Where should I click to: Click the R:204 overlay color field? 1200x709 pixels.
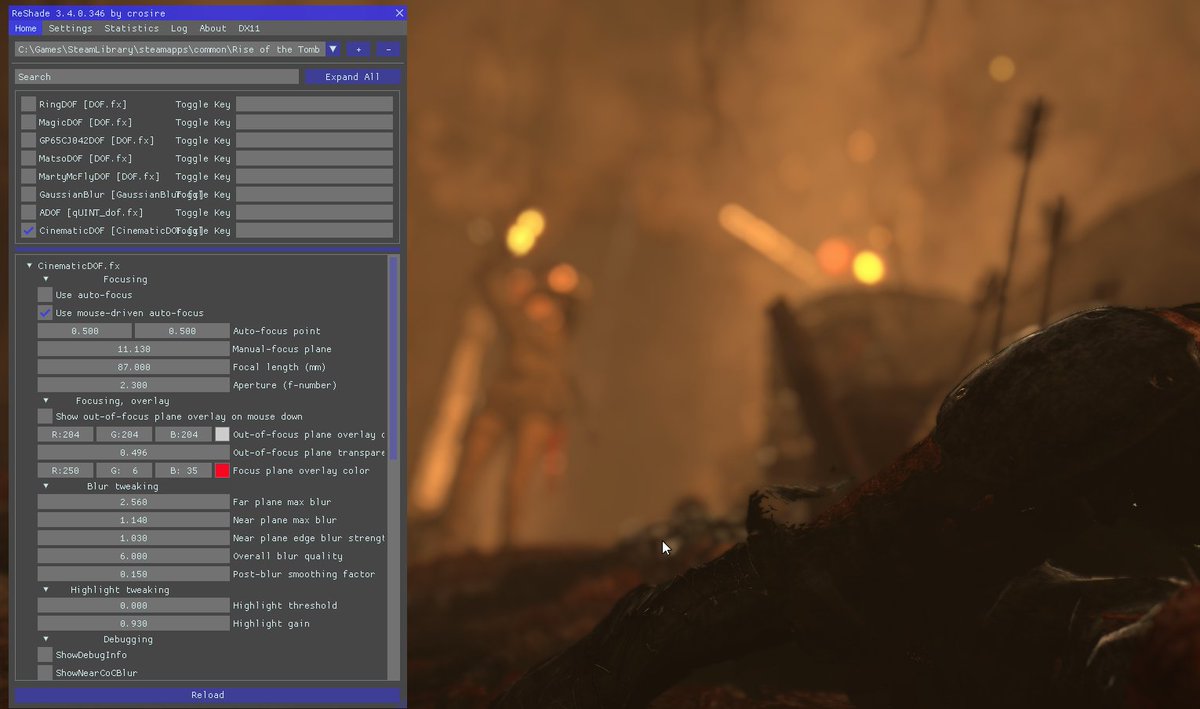point(65,434)
